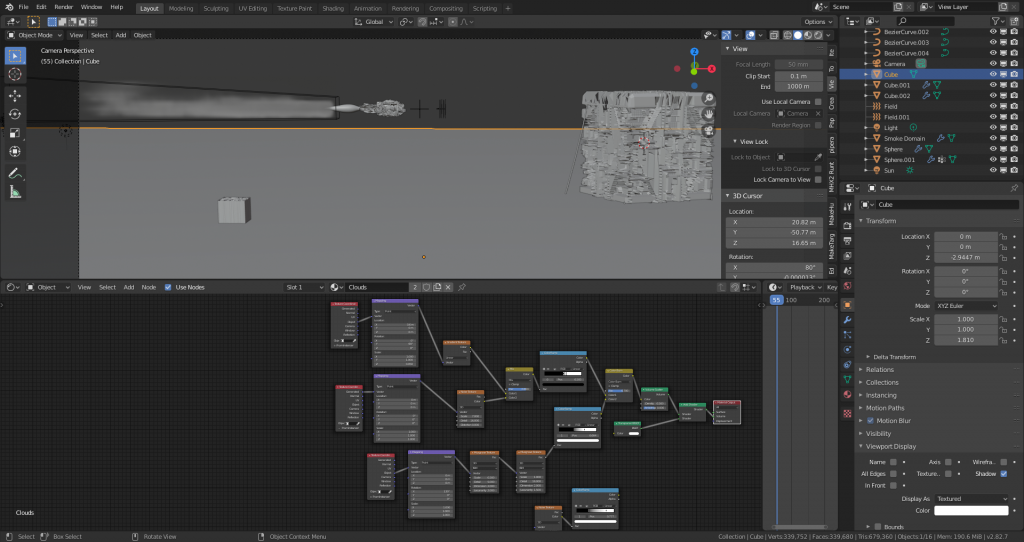Open the viewport Add menu
Image resolution: width=1024 pixels, height=542 pixels.
coord(121,35)
